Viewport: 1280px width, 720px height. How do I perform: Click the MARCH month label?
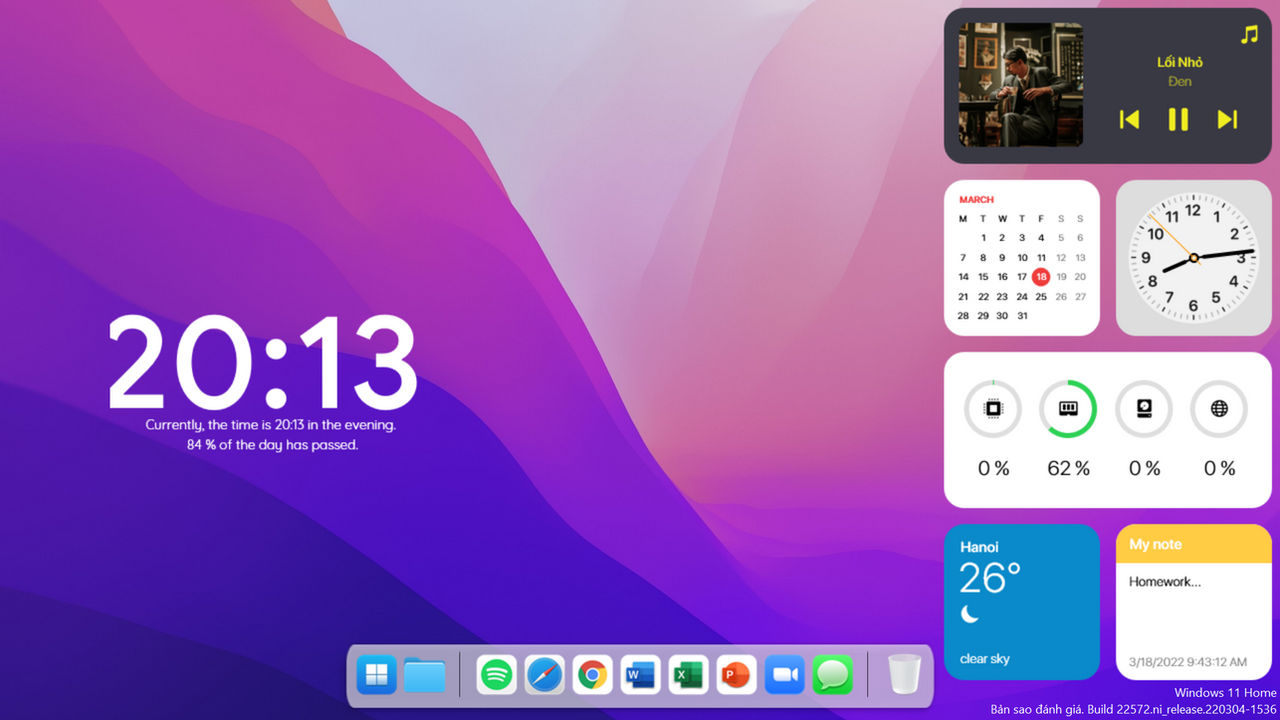(976, 200)
